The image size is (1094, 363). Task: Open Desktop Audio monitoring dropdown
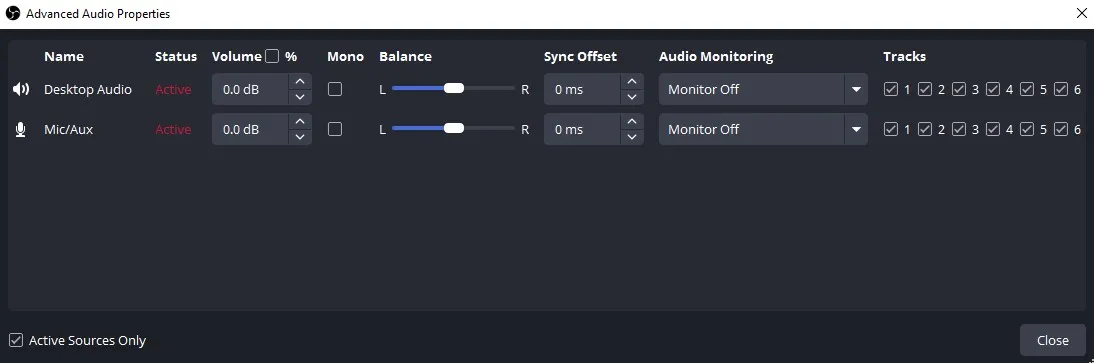point(763,89)
